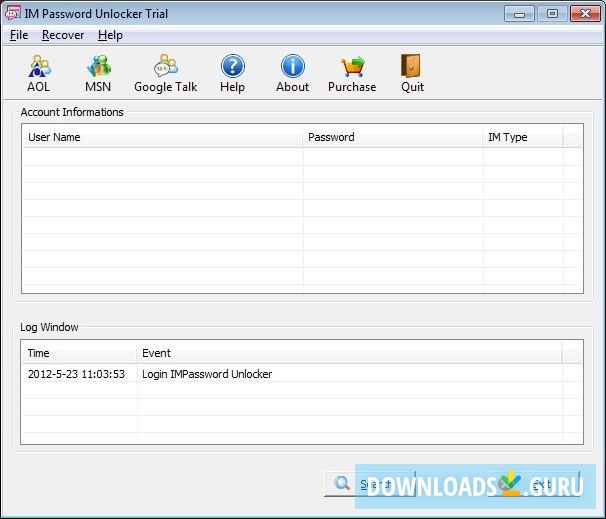
Task: Maximize the IM Password Unlocker window
Action: tap(552, 14)
